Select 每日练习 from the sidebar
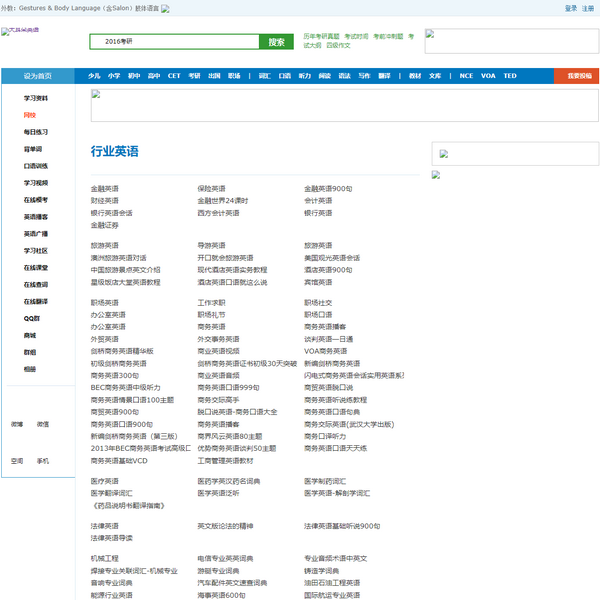The width and height of the screenshot is (600, 600). click(36, 132)
